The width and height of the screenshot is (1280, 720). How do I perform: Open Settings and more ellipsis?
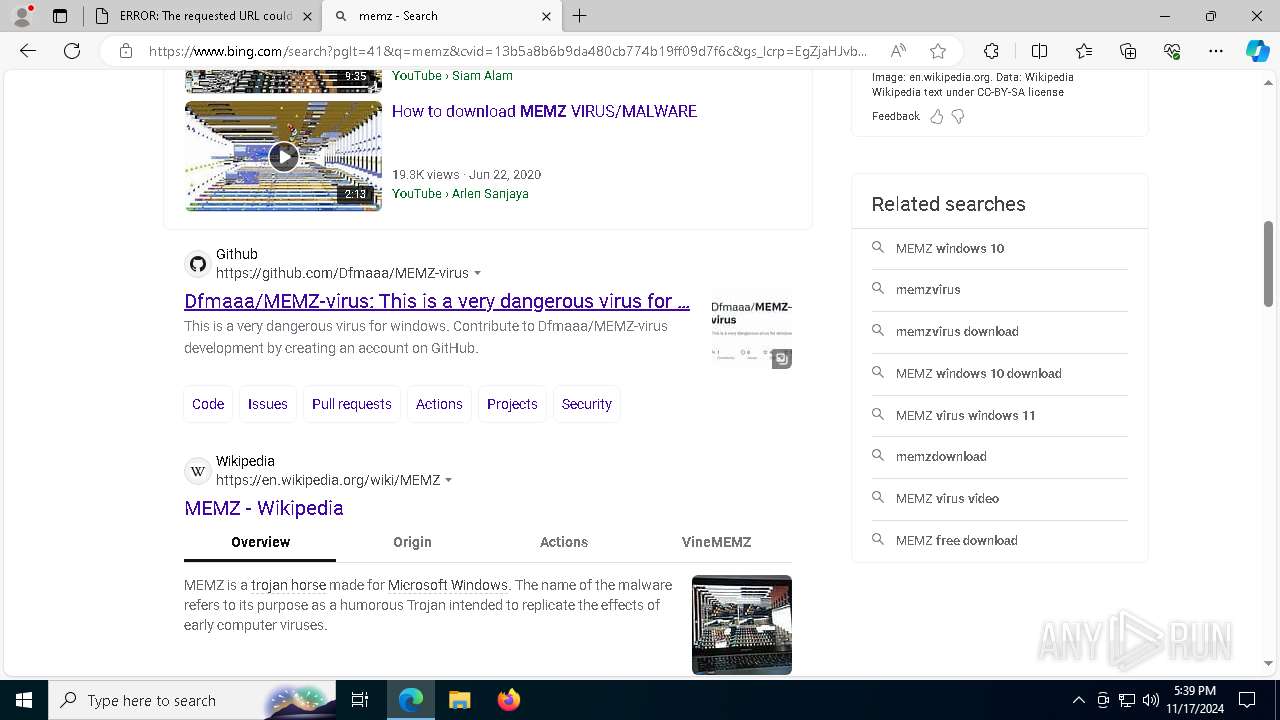pyautogui.click(x=1216, y=51)
